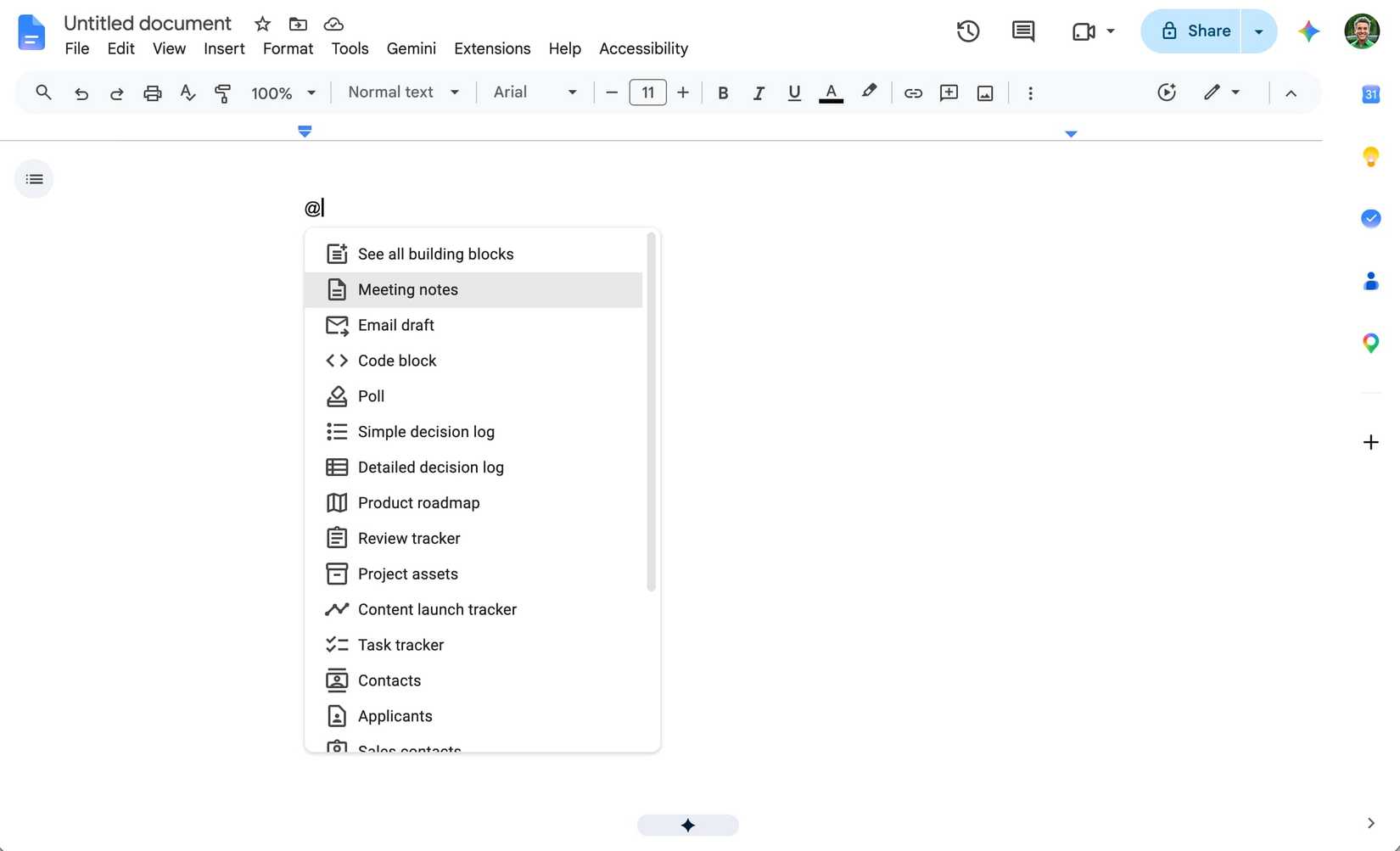
Task: Activate the paint format tool
Action: pos(223,93)
